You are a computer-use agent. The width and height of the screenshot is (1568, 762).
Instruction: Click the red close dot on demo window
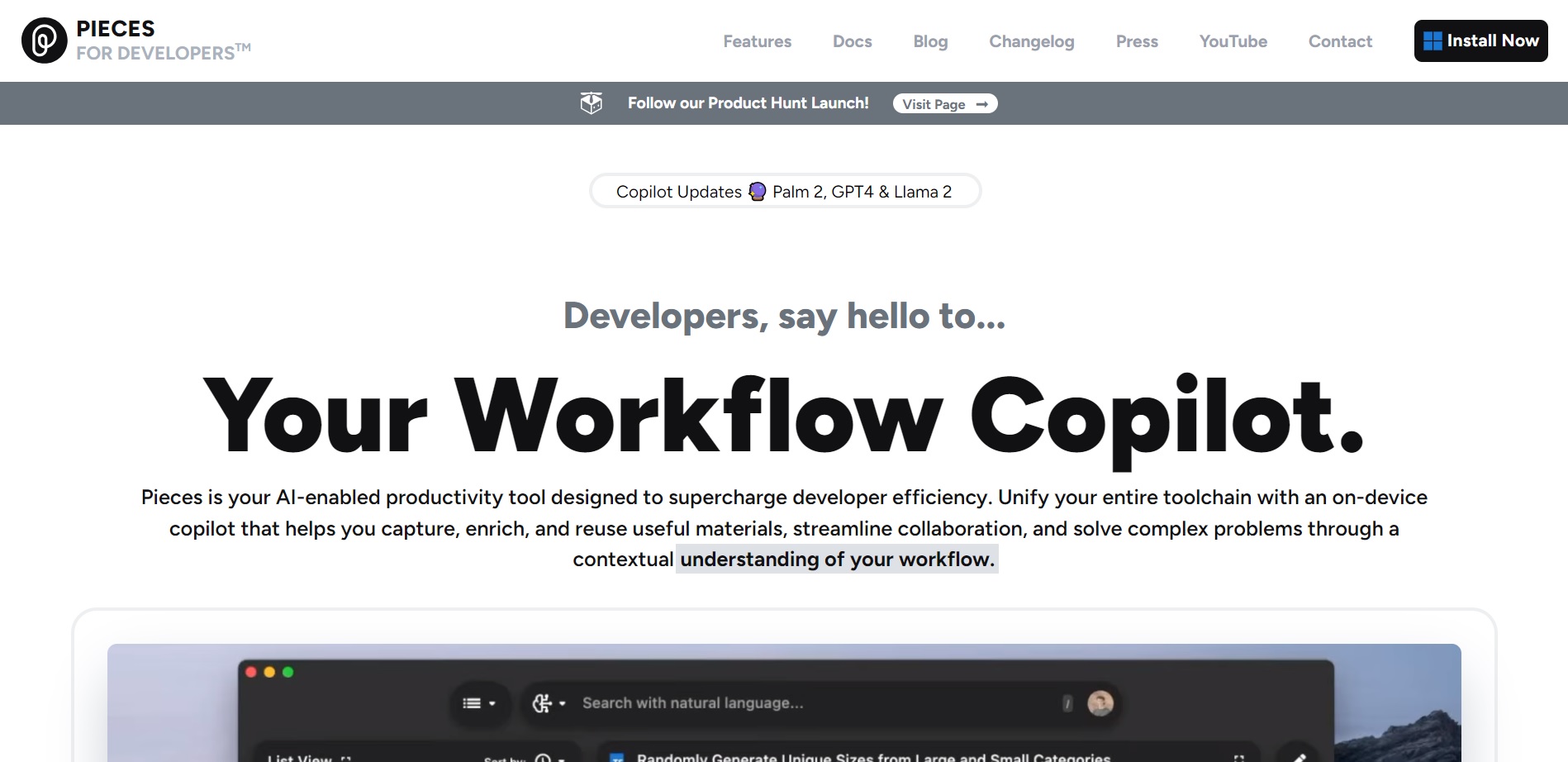[251, 672]
